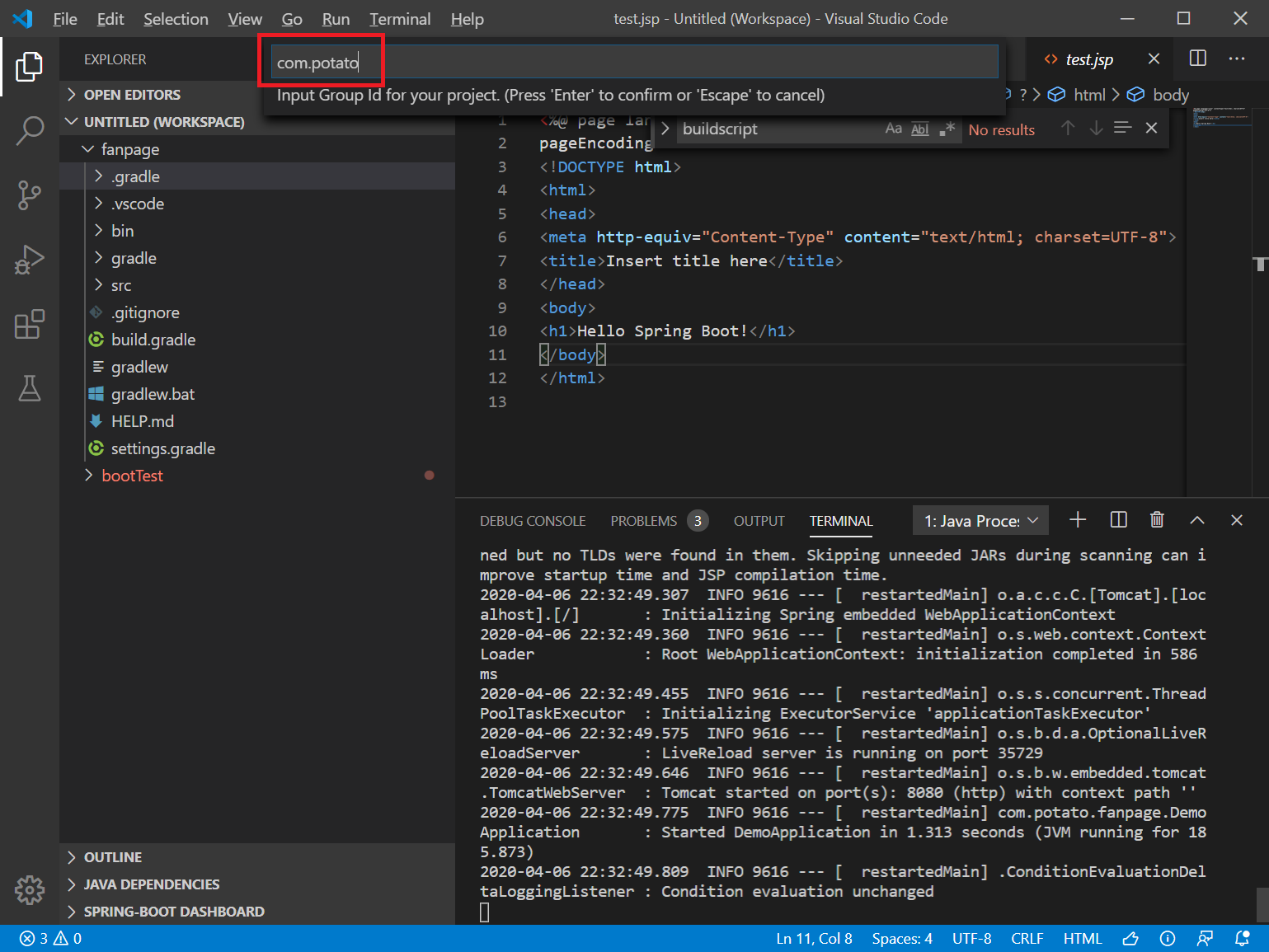Open the Run and Debug view
This screenshot has width=1269, height=952.
click(x=30, y=260)
